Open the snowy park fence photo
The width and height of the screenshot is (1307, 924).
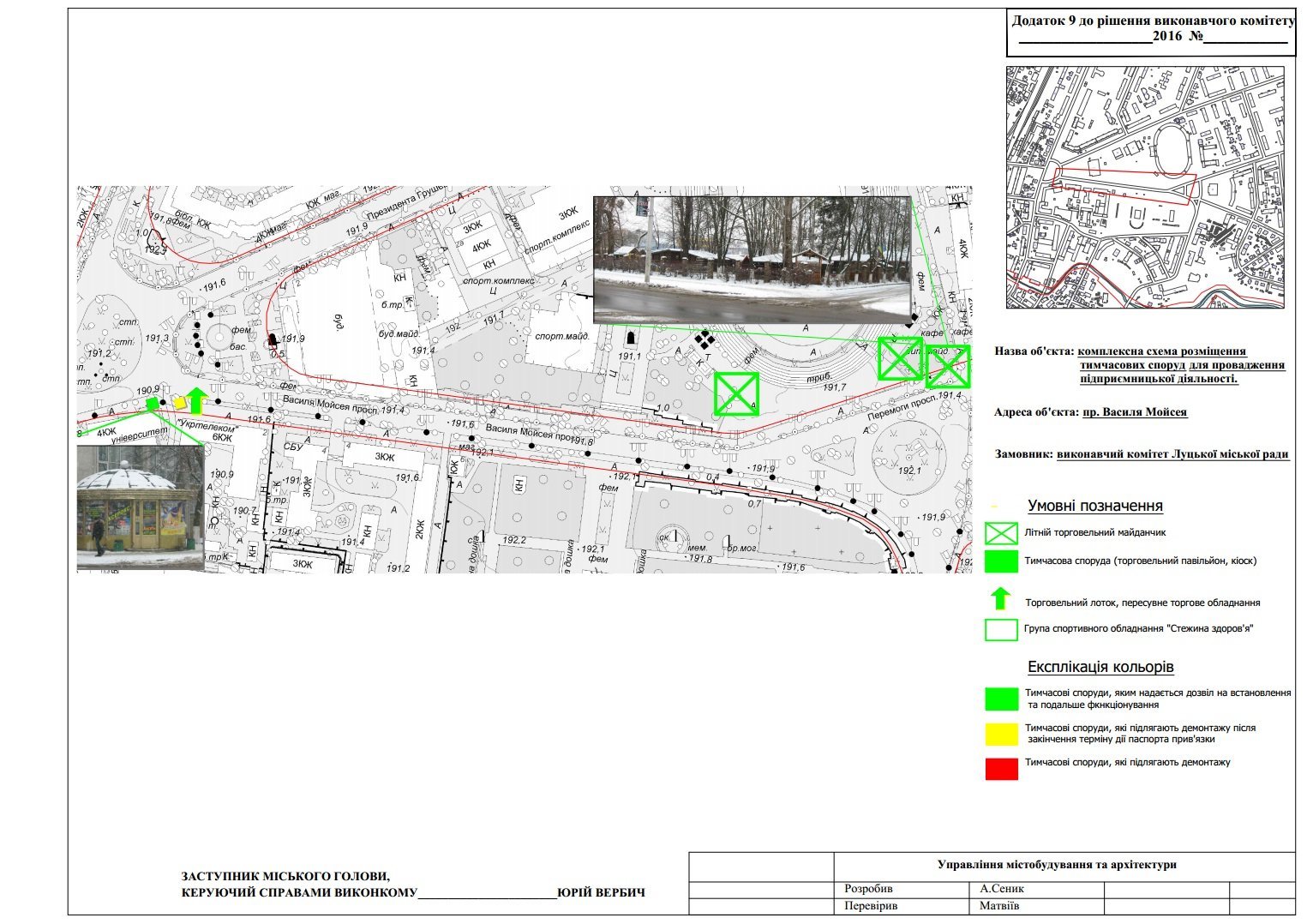pos(752,259)
